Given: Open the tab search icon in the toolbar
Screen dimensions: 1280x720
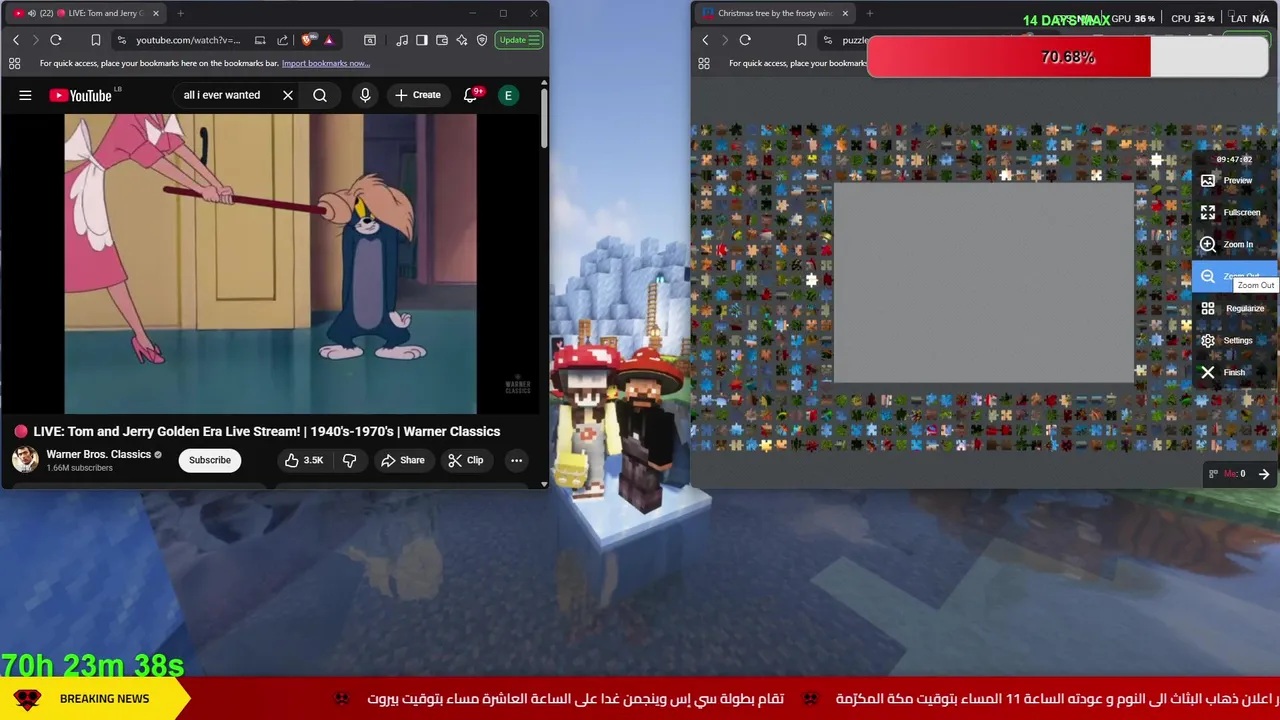Looking at the screenshot, I should click(x=370, y=40).
